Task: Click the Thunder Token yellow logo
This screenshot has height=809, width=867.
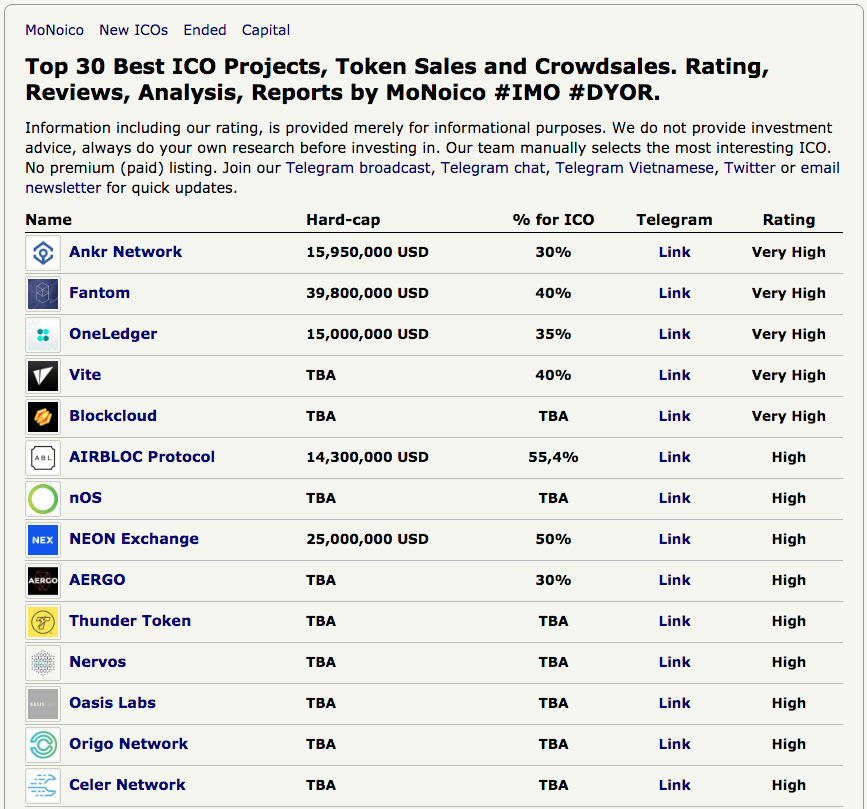Action: [43, 622]
